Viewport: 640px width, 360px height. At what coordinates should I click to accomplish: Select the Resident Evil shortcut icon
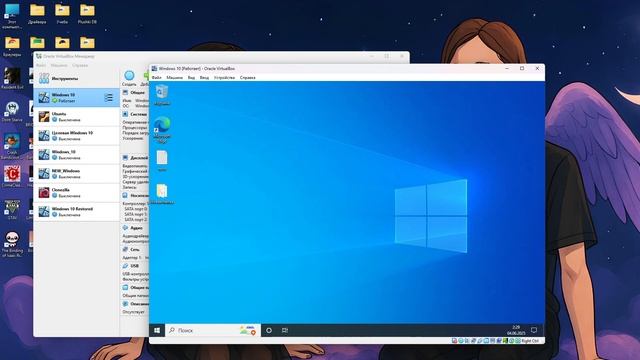12,79
